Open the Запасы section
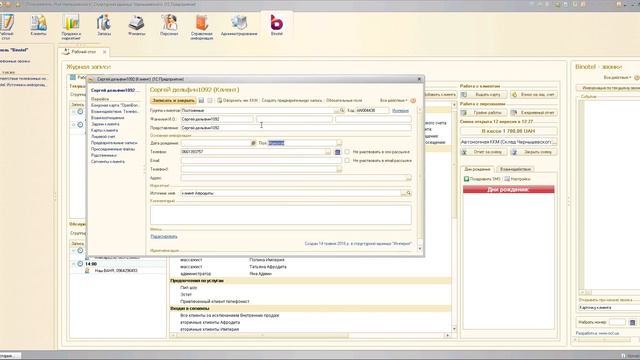 click(104, 26)
